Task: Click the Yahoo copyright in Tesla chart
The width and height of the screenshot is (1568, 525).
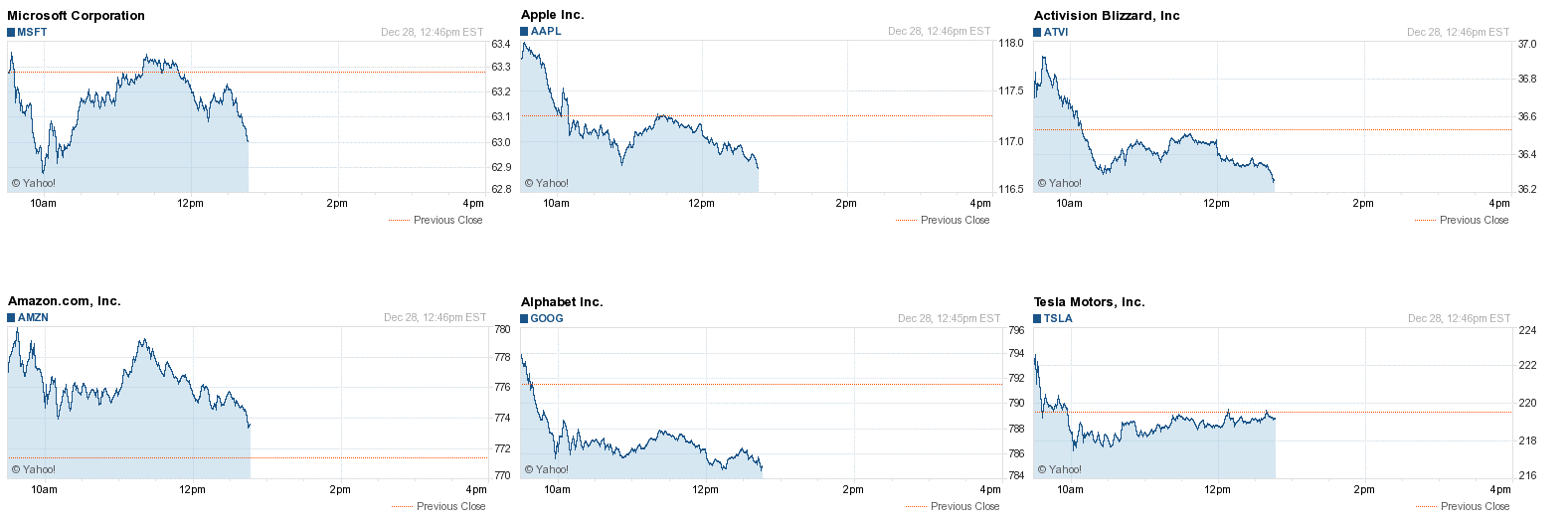Action: (1060, 469)
